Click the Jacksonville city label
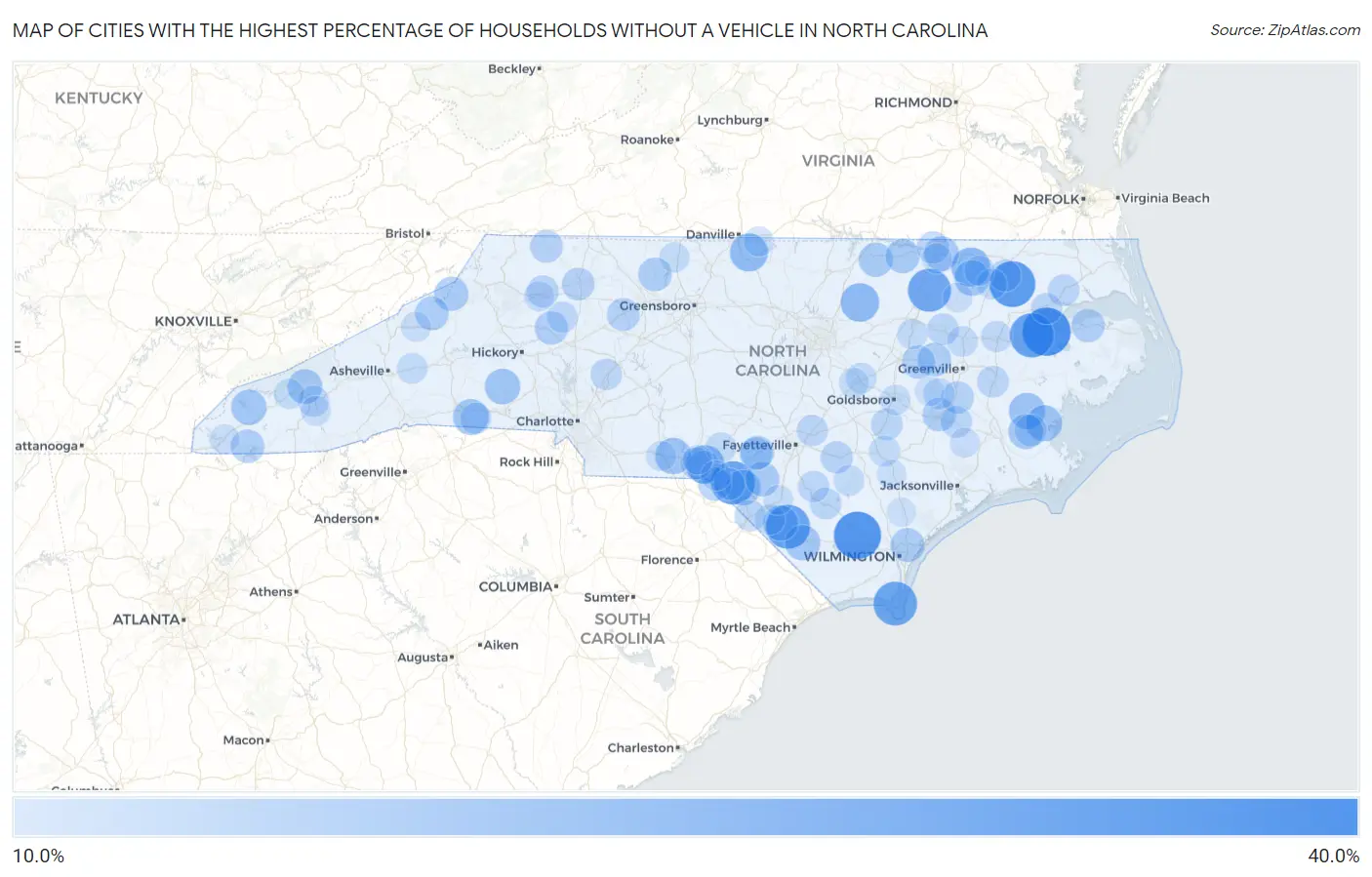This screenshot has width=1372, height=877. click(x=917, y=486)
